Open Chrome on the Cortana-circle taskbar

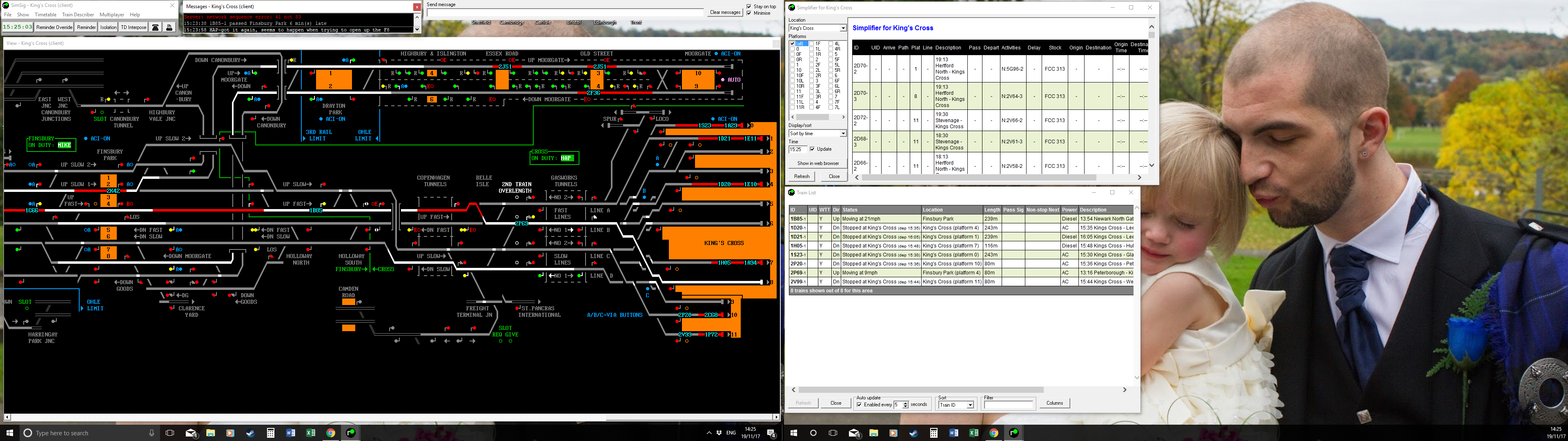pos(994,433)
